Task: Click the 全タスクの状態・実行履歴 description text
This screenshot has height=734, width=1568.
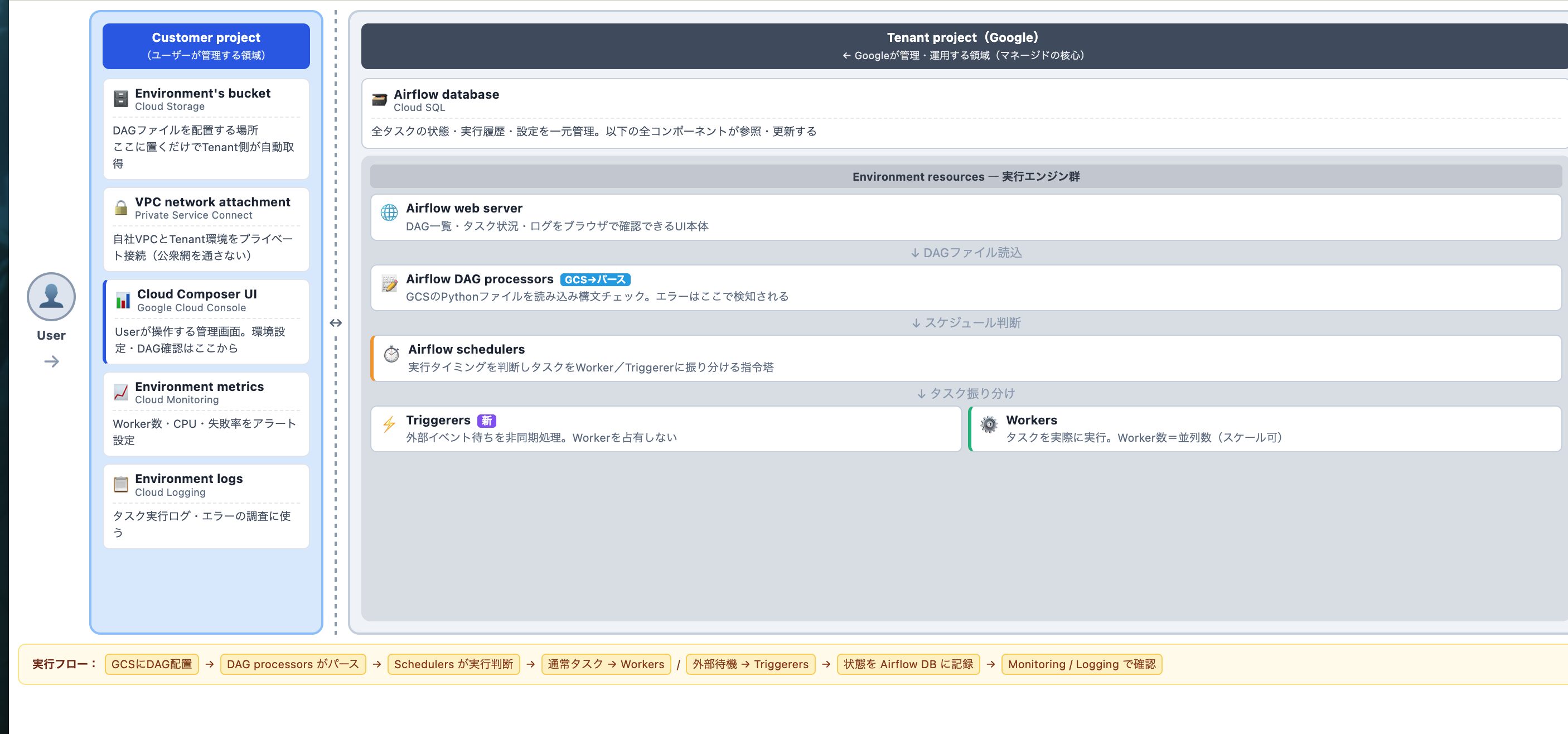Action: tap(593, 132)
